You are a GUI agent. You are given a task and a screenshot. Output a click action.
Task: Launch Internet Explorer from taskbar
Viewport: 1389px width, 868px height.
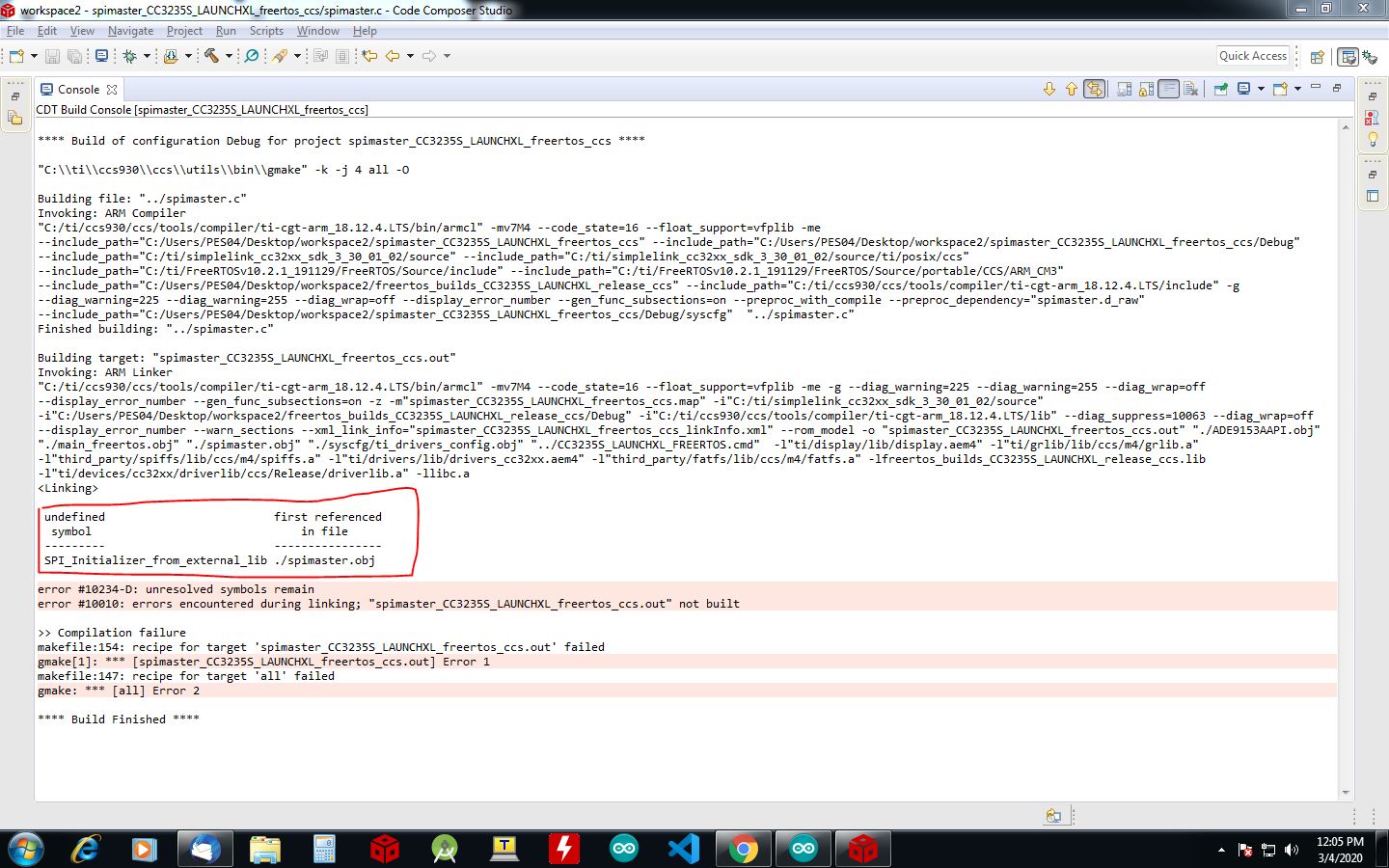[86, 849]
